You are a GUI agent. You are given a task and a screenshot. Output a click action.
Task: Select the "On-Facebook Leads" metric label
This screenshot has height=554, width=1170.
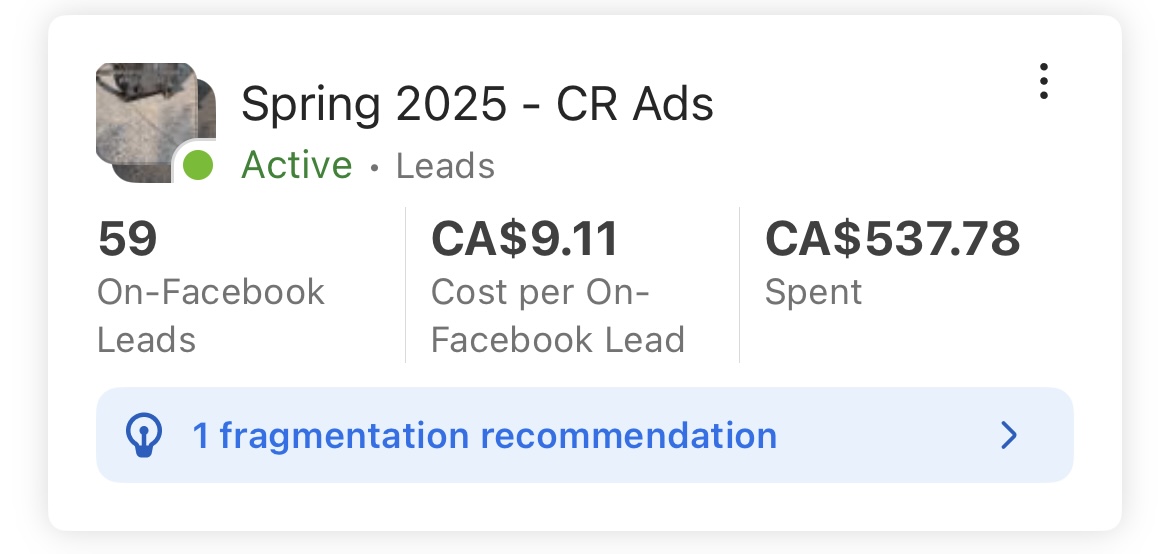click(x=210, y=316)
